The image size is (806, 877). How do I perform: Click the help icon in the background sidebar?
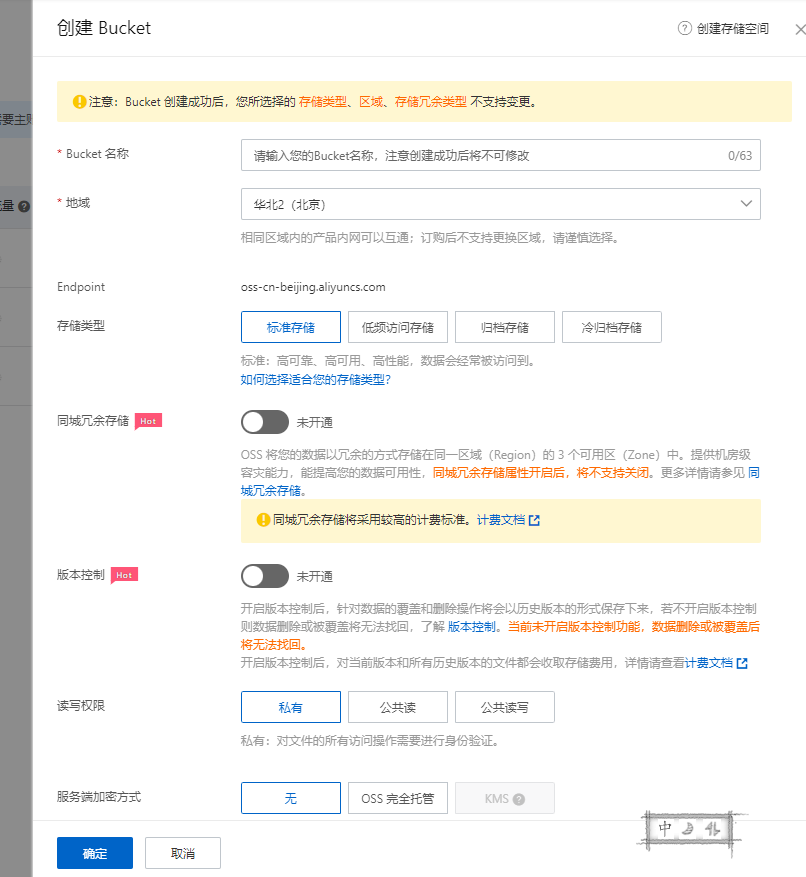pos(23,206)
